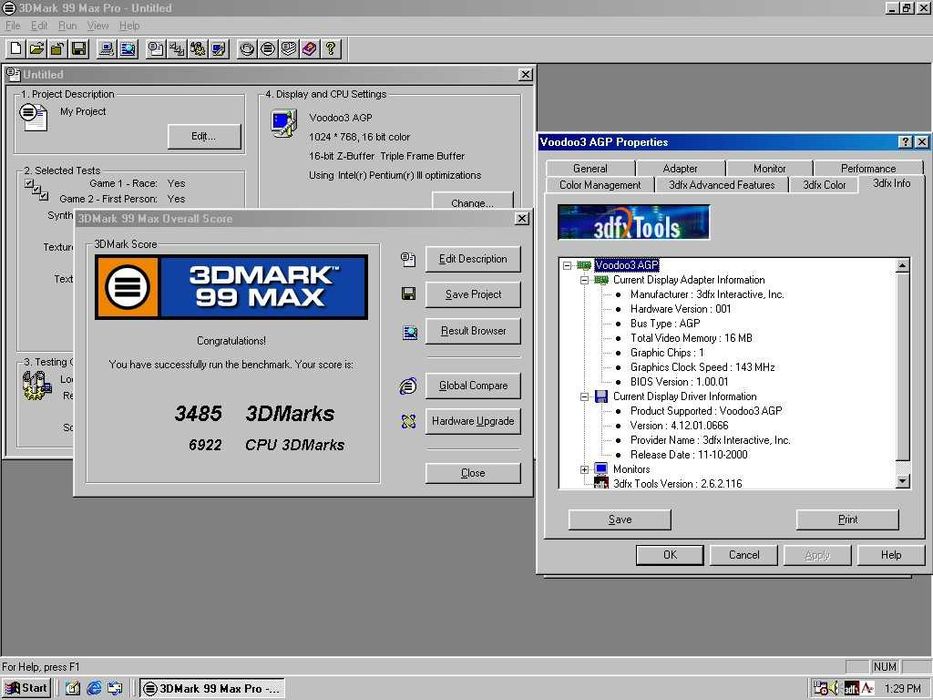Click the 3DMark 99 Max Pro taskbar button
Screen dimensions: 933x700
point(212,688)
